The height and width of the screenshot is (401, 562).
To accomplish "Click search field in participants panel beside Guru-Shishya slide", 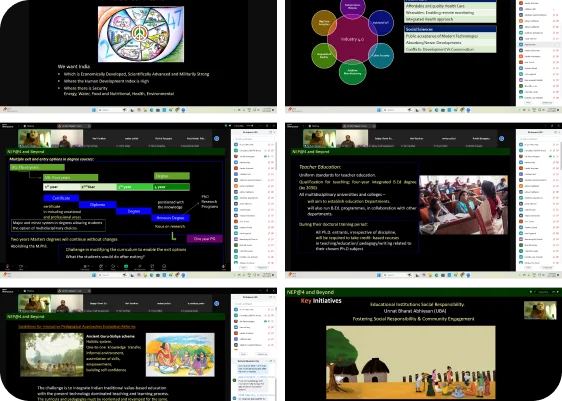I will pyautogui.click(x=253, y=304).
